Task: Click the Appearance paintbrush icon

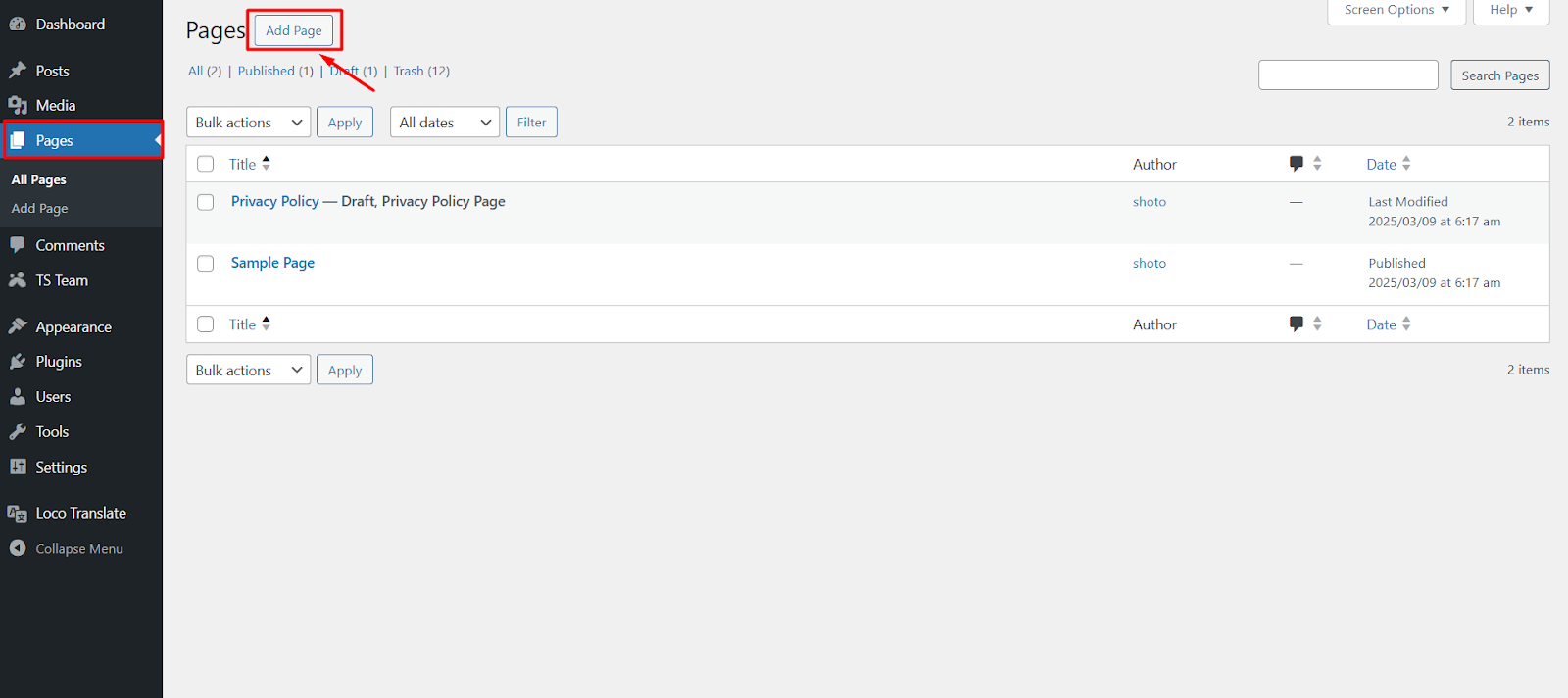Action: [x=18, y=326]
